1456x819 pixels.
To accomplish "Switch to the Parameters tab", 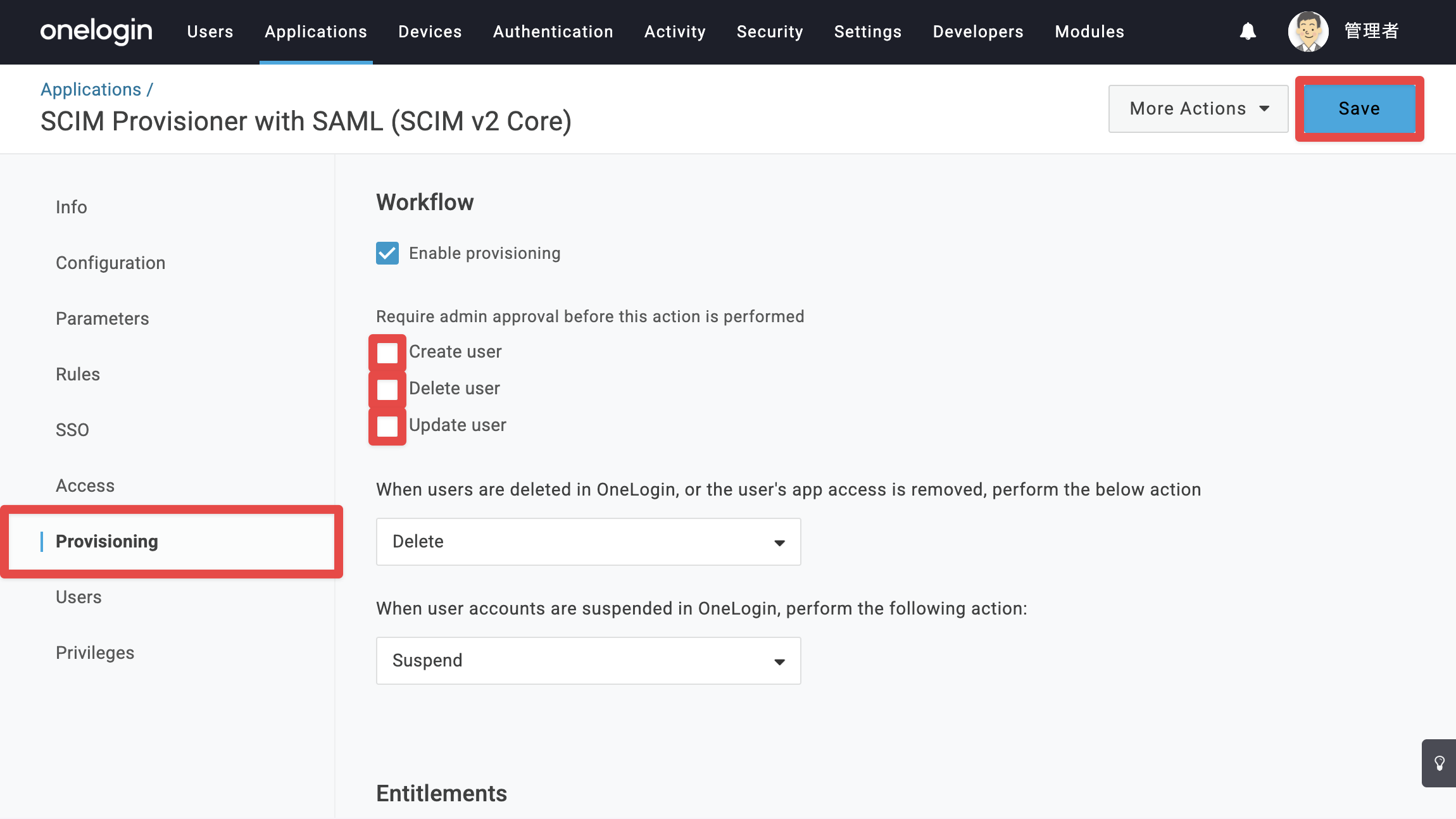I will [x=103, y=318].
